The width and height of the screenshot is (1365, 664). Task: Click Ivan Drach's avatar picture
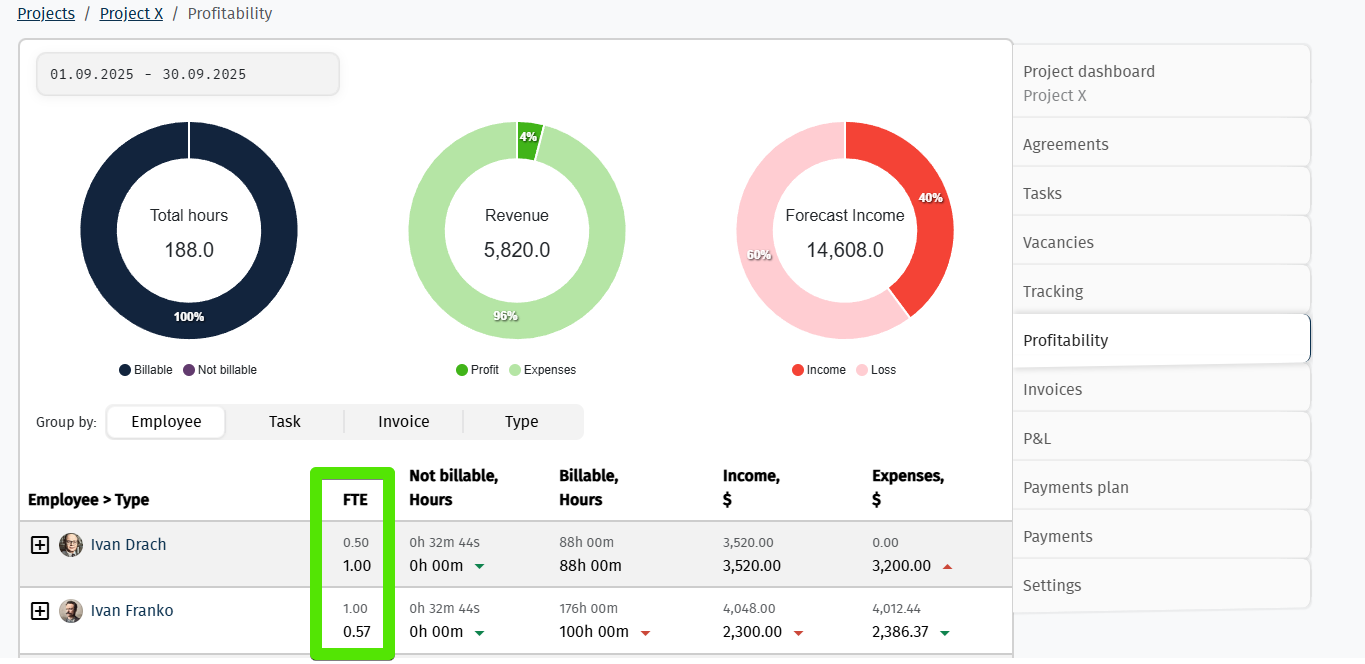71,545
